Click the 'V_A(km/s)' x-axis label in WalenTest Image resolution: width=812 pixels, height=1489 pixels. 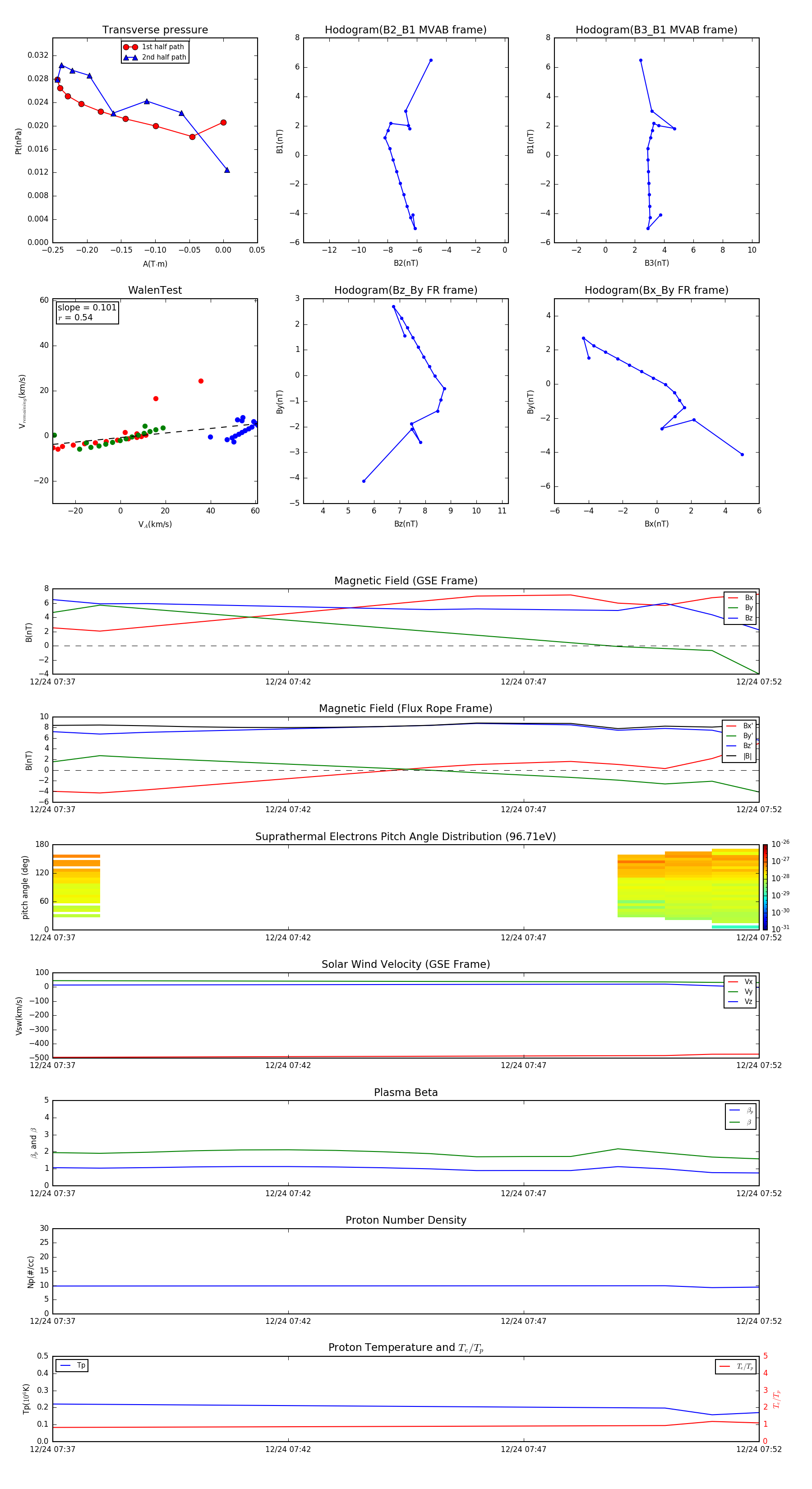pos(155,524)
